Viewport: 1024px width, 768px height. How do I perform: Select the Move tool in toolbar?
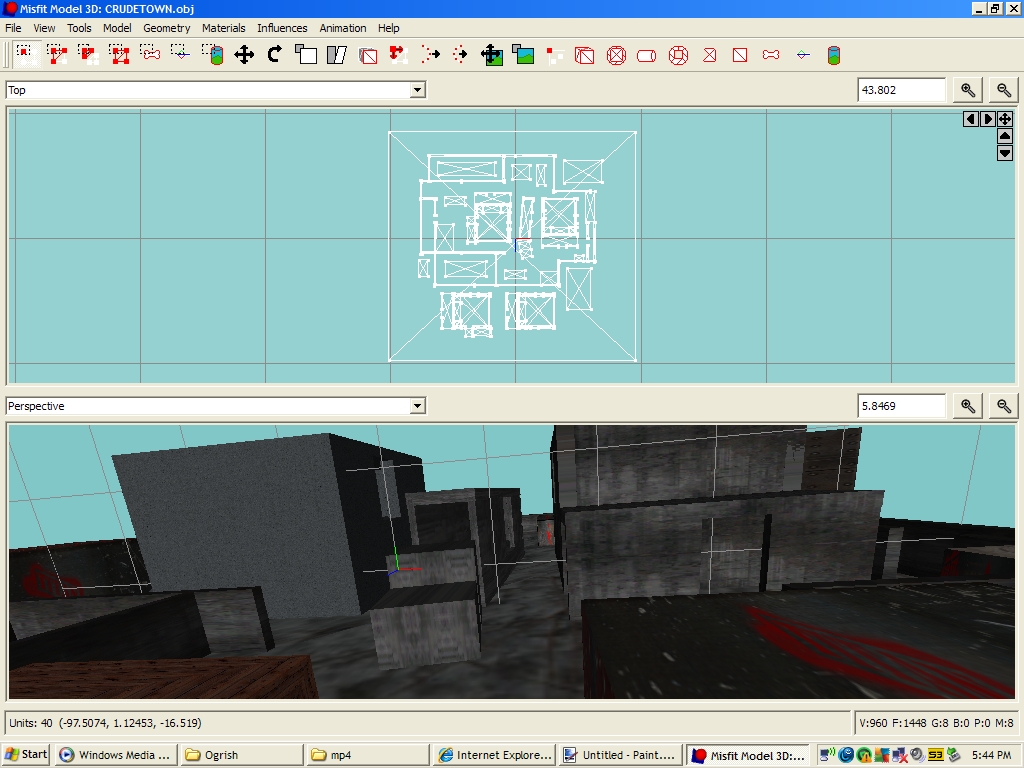point(244,55)
